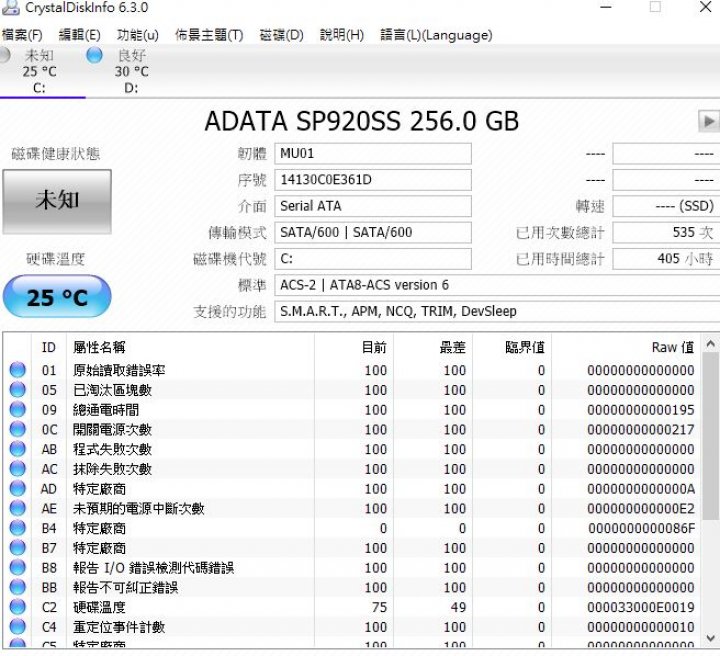Click status orb for attribute C2

click(x=17, y=607)
